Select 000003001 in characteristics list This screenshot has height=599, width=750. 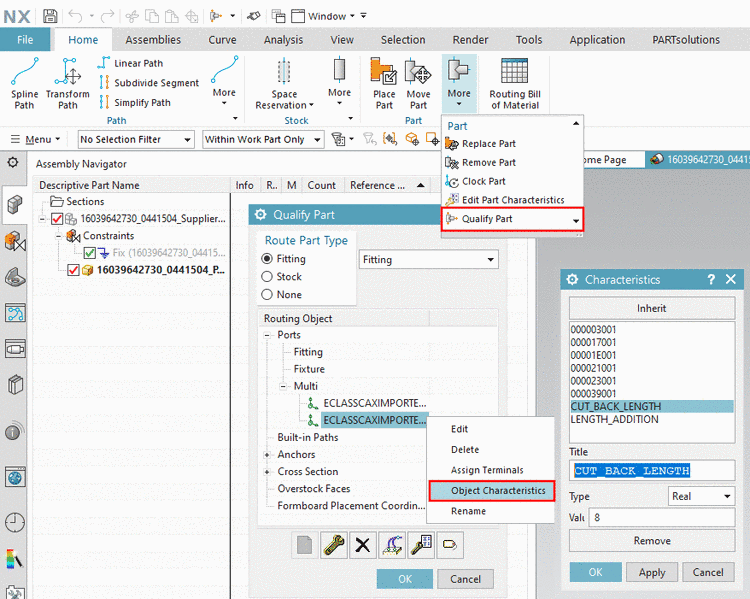[652, 330]
